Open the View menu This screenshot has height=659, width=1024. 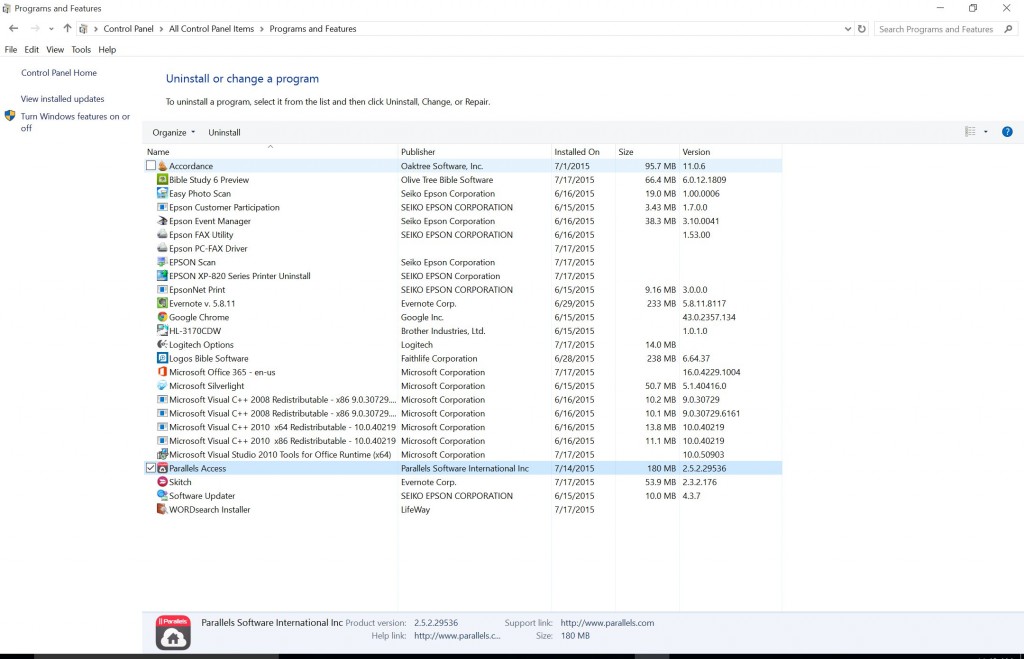pos(55,49)
